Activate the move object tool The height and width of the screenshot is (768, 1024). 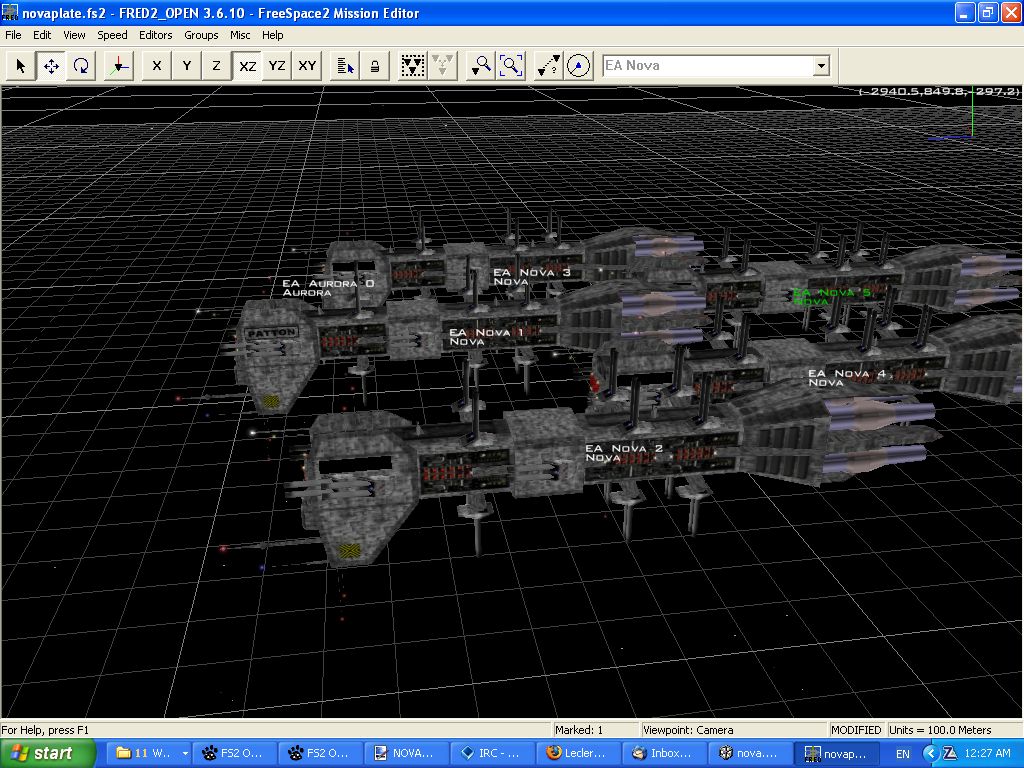(51, 66)
